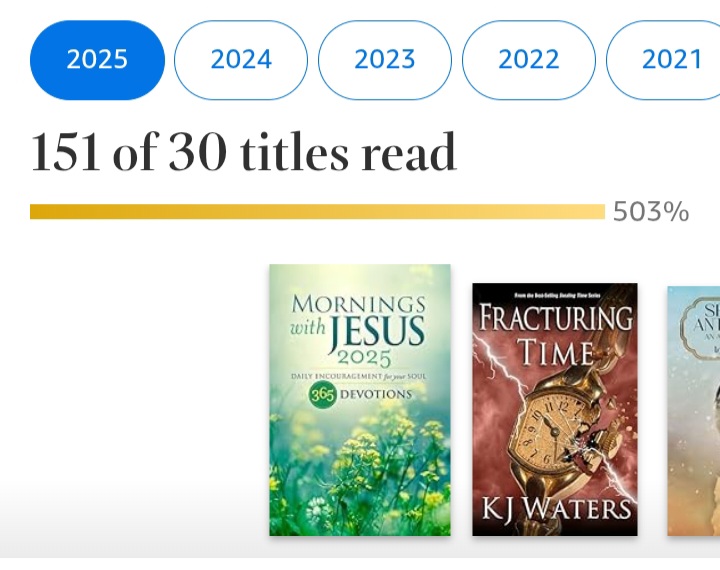The height and width of the screenshot is (570, 720).
Task: Open the partially visible third book cover
Action: coord(694,410)
